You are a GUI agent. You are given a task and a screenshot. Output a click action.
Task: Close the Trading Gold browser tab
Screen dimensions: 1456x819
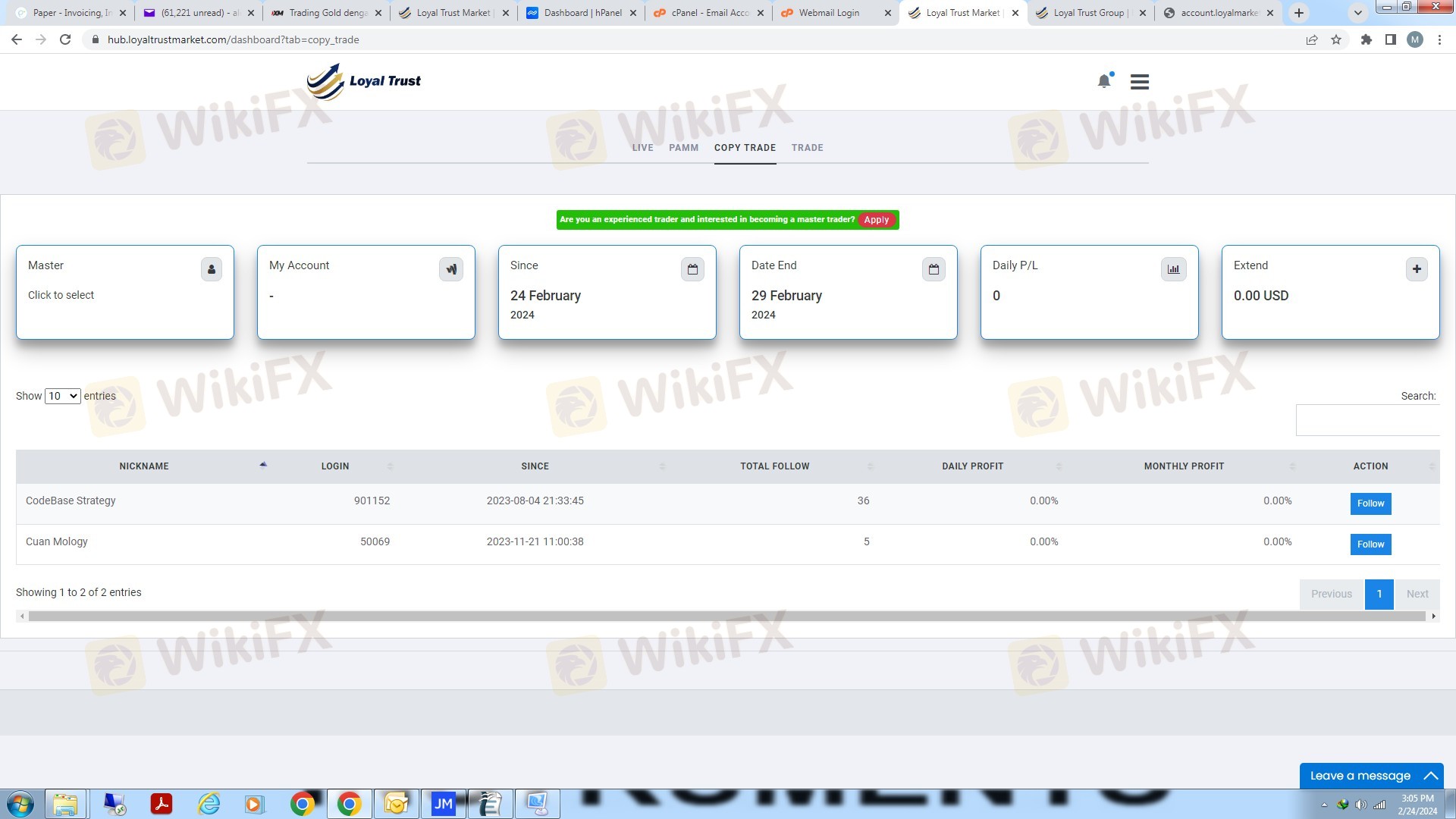[x=378, y=13]
